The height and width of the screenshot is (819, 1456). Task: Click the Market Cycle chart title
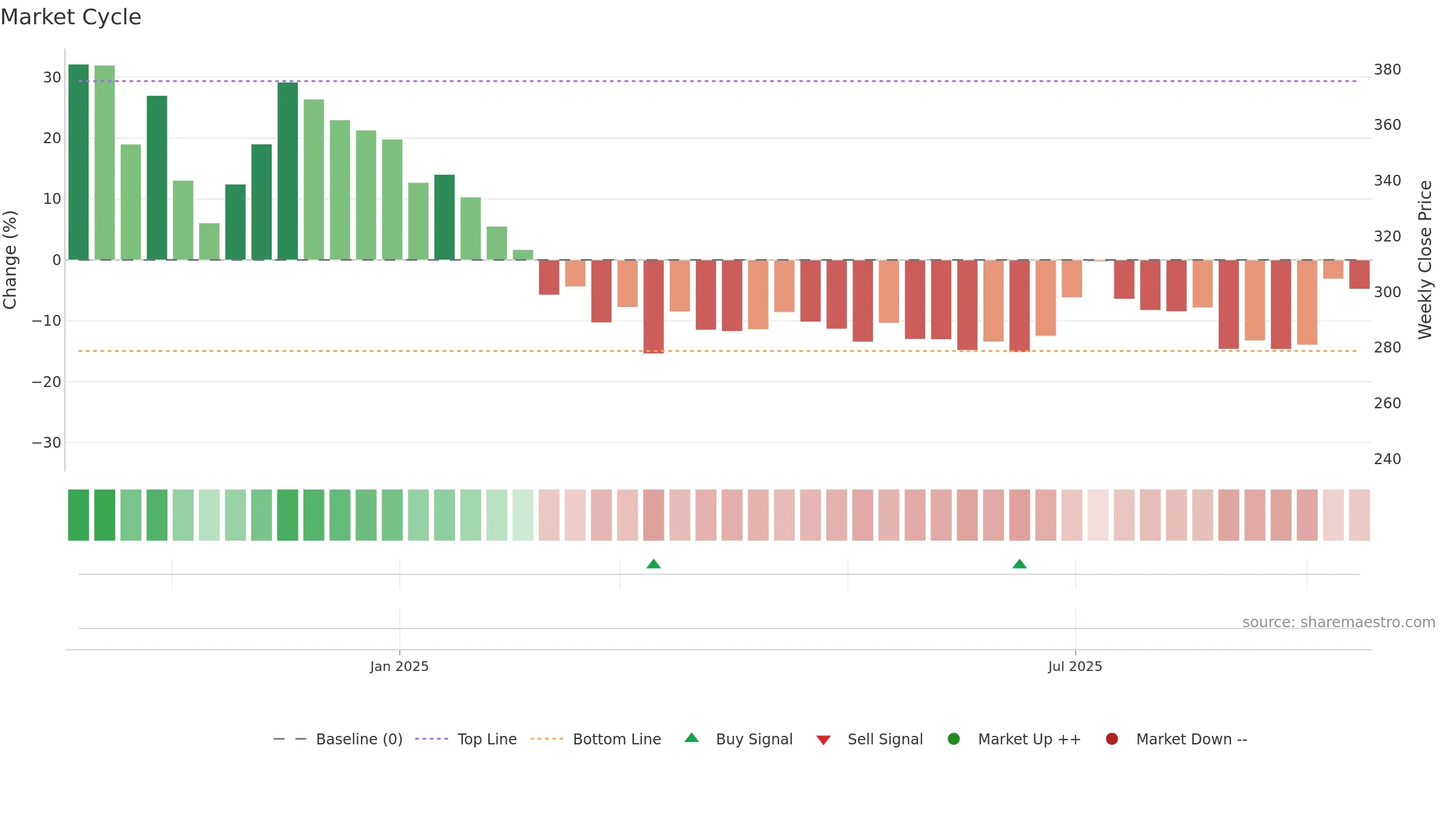point(71,17)
